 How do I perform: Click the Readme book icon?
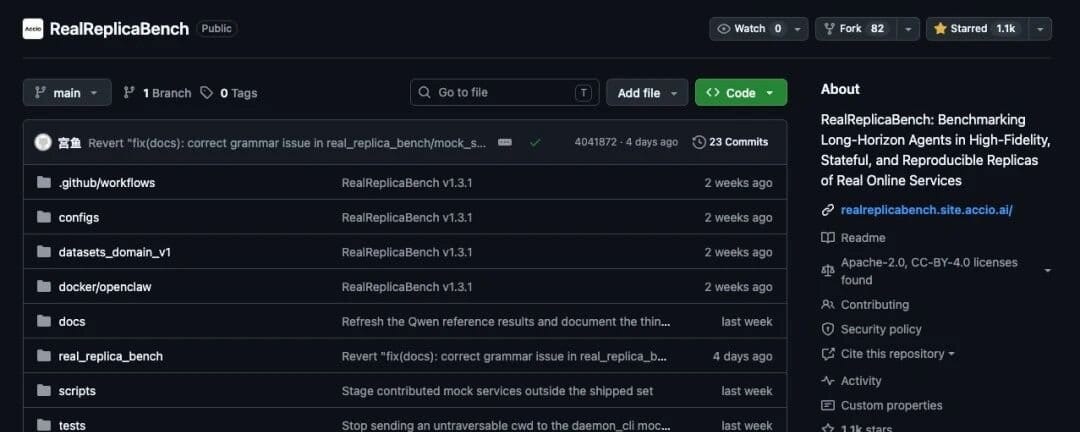[x=828, y=238]
